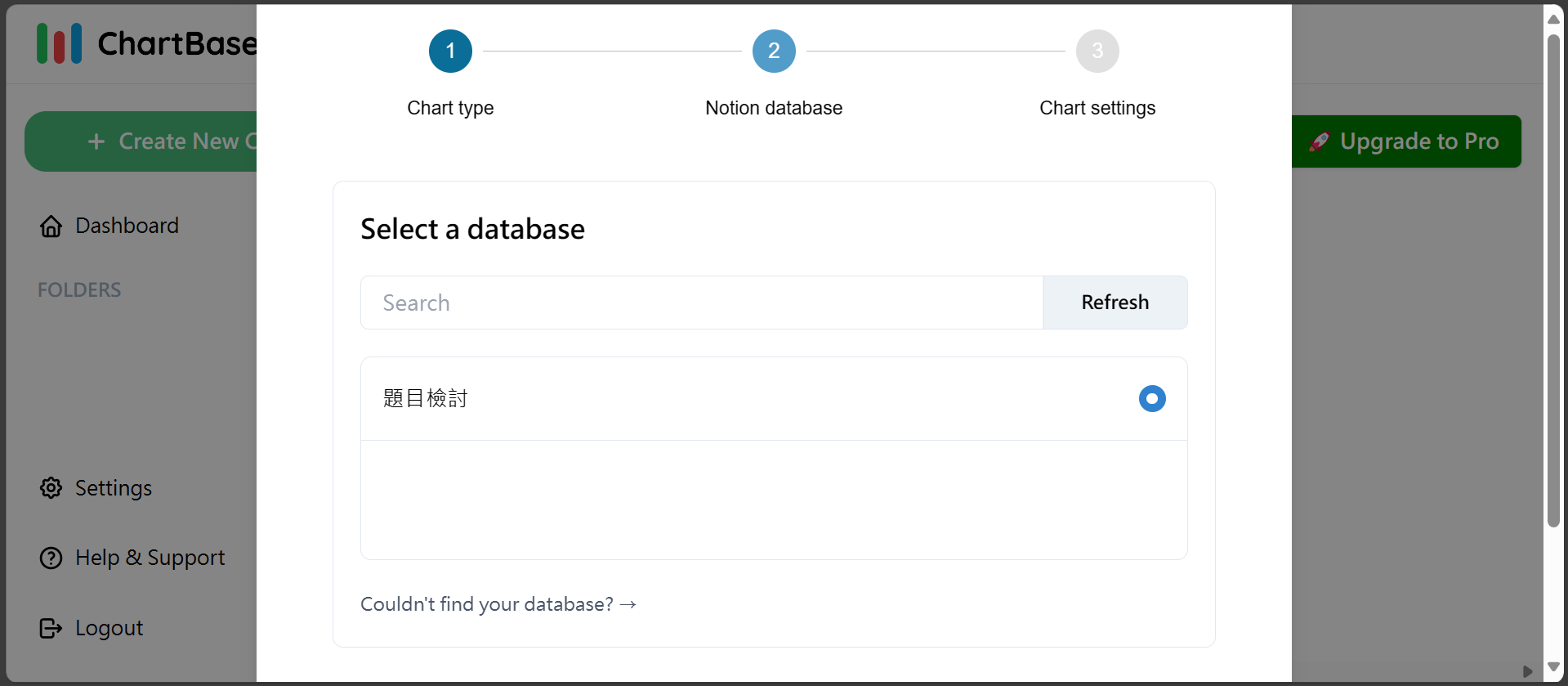The image size is (1568, 686).
Task: Click the ChartBase brand name
Action: tap(177, 43)
